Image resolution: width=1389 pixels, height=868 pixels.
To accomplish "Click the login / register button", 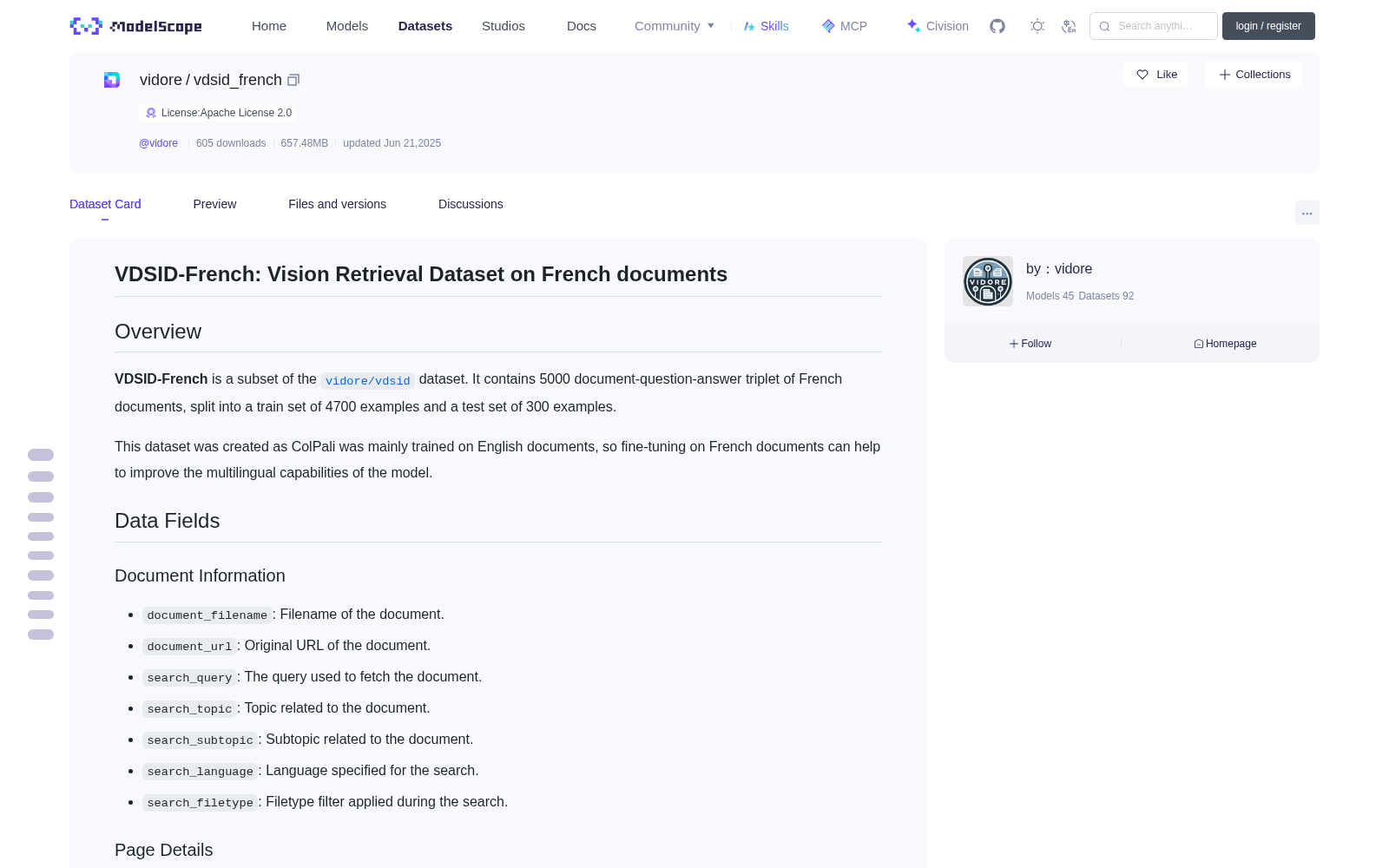I will [x=1268, y=26].
